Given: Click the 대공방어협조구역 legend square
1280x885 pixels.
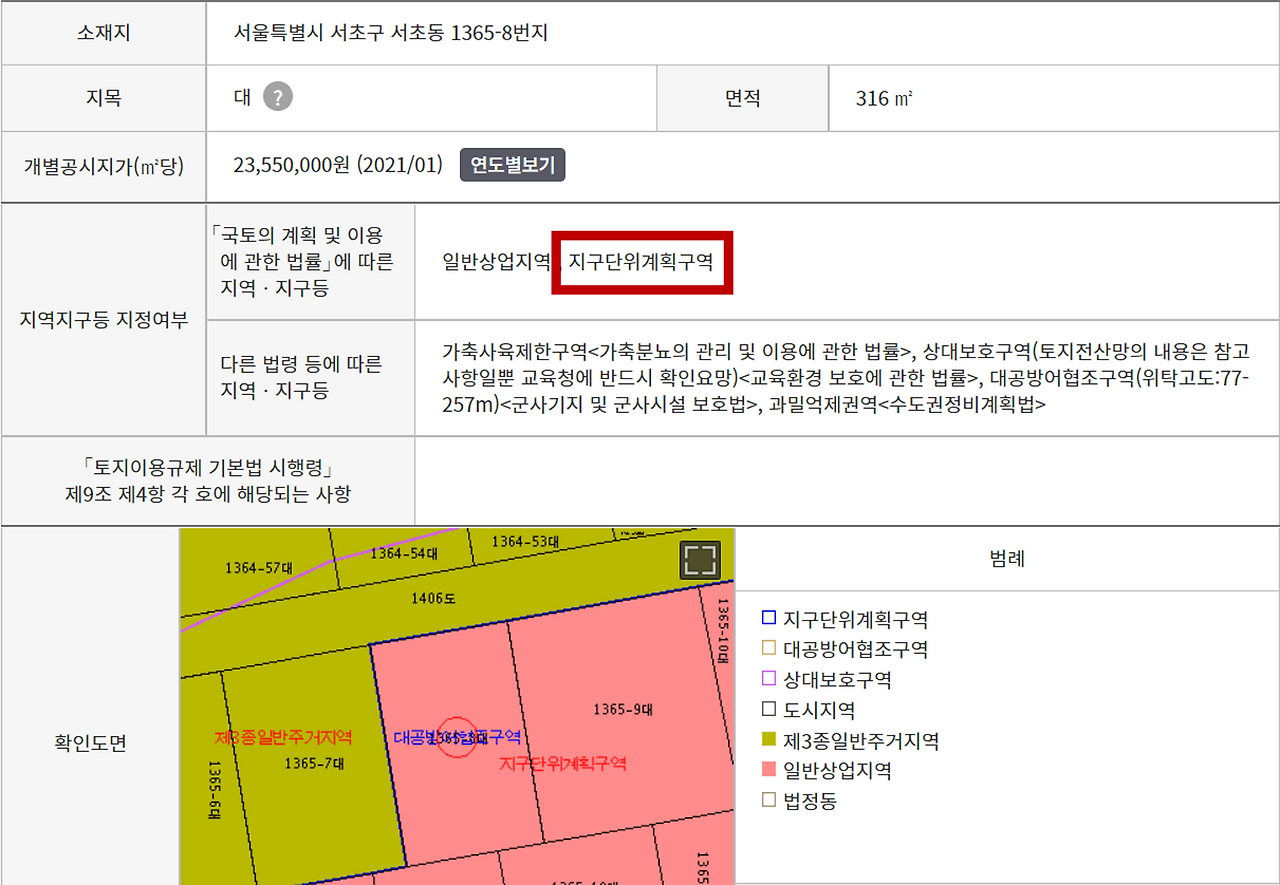Looking at the screenshot, I should [769, 649].
